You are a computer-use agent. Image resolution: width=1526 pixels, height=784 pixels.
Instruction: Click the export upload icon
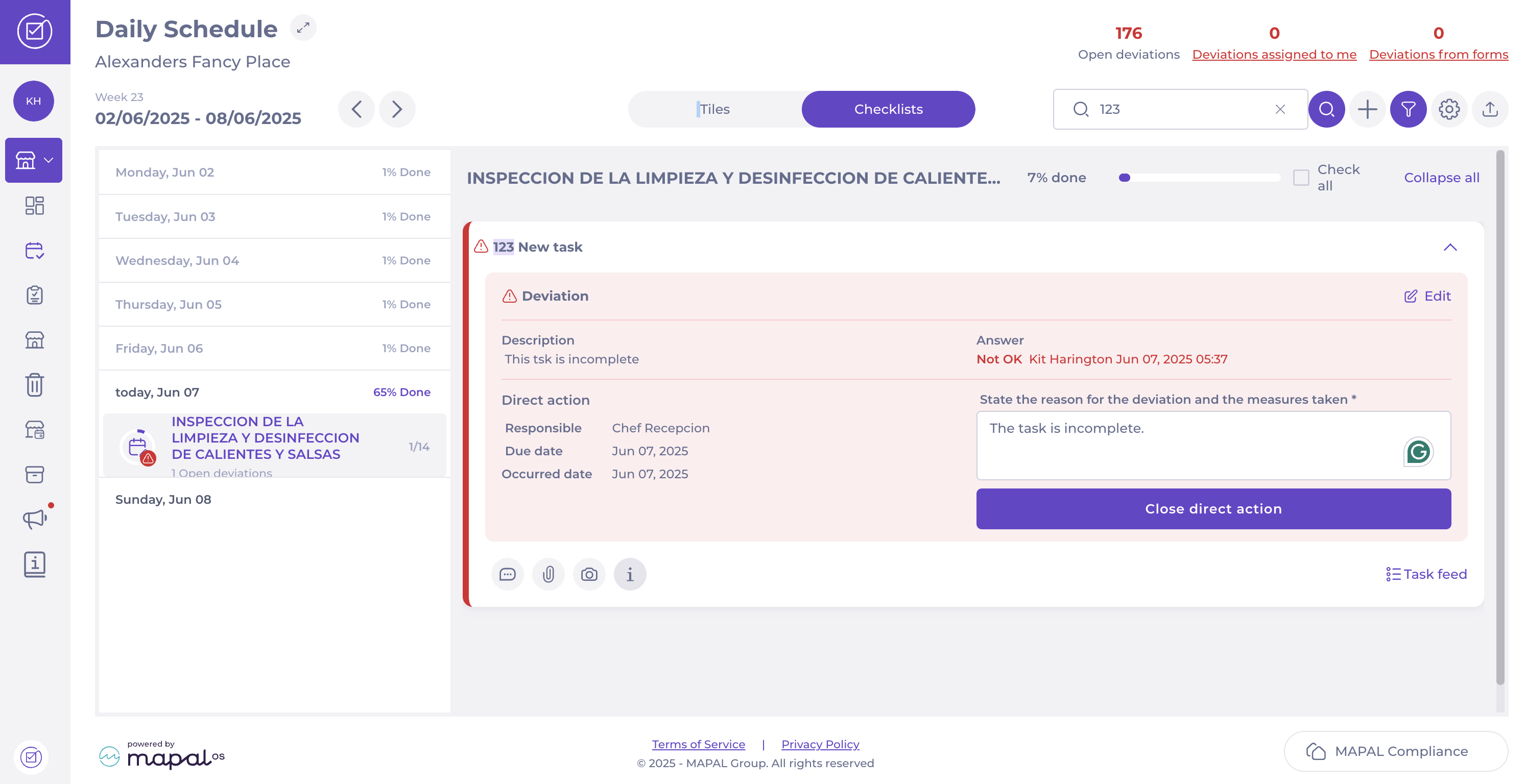coord(1489,109)
